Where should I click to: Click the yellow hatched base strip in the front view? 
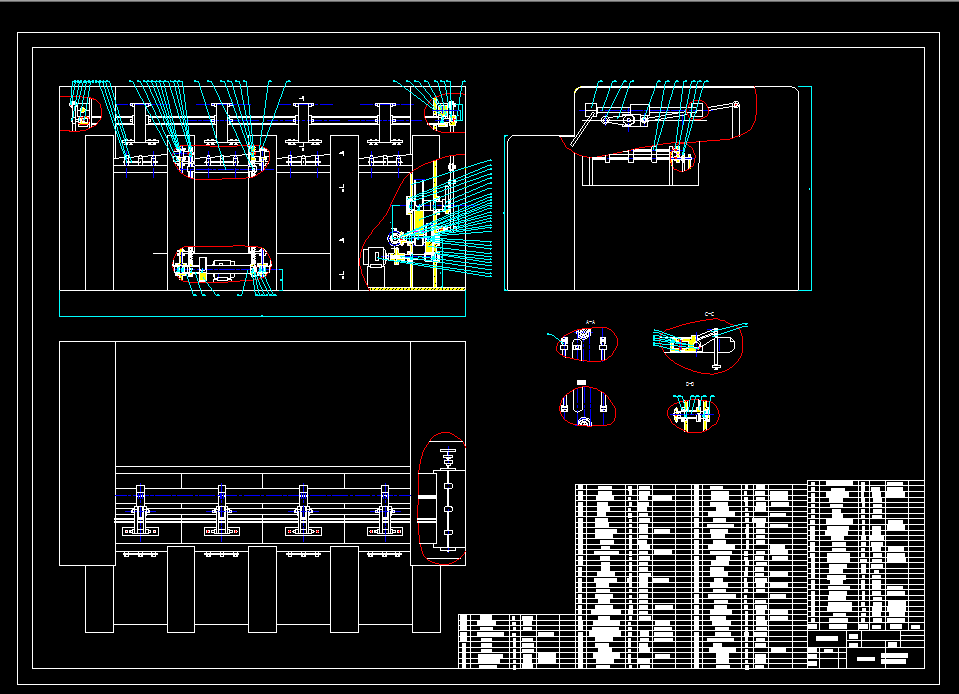point(417,288)
